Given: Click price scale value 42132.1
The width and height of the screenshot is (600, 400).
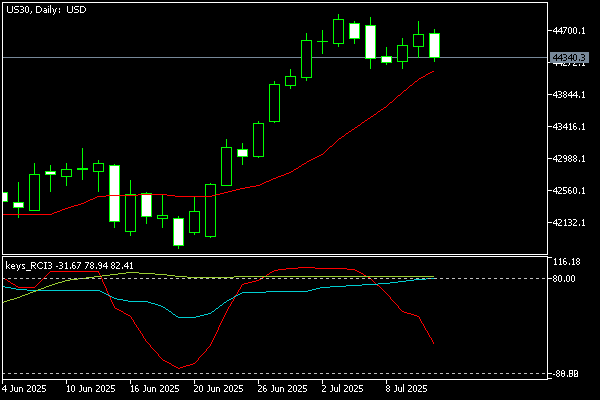Looking at the screenshot, I should point(569,223).
